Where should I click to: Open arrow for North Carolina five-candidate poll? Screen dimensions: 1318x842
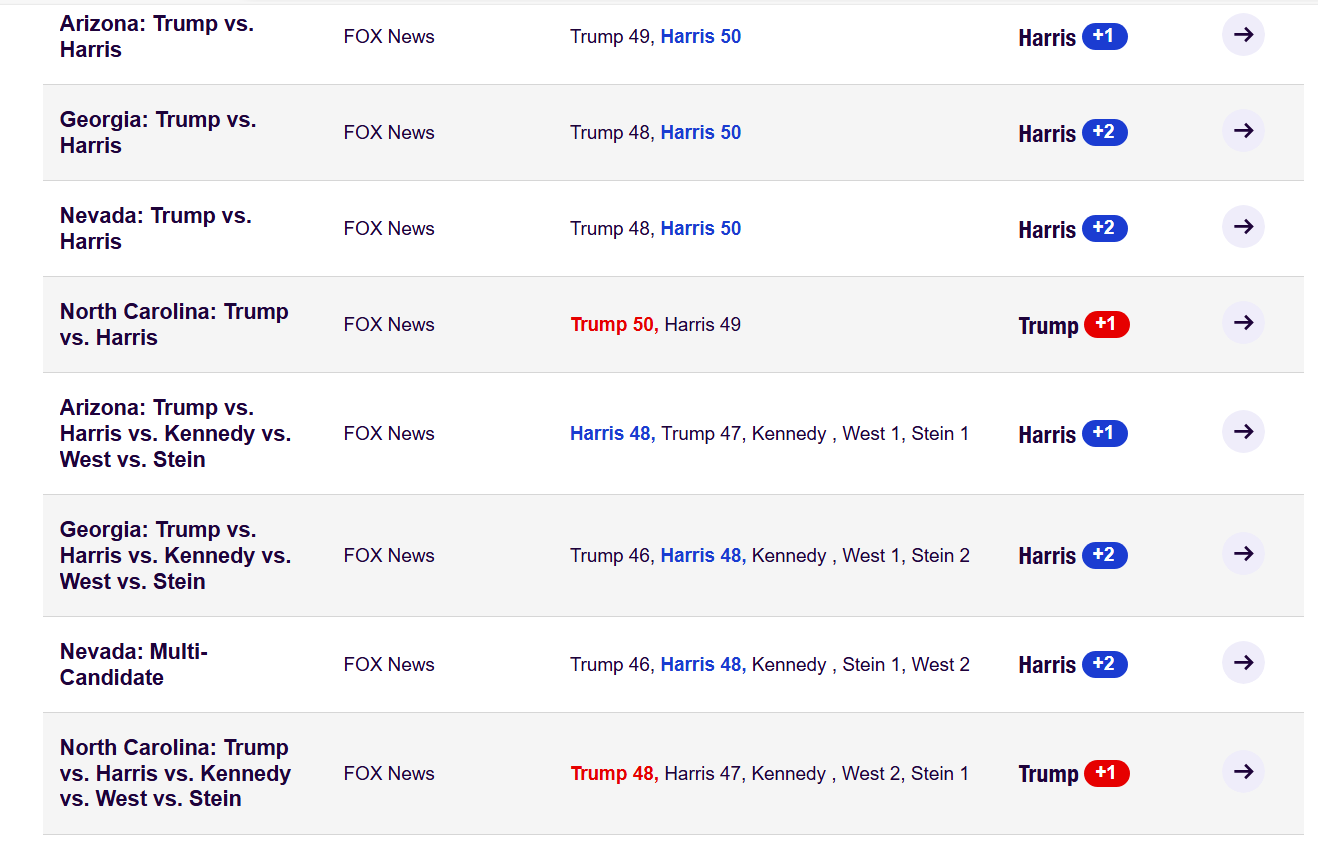click(x=1243, y=772)
